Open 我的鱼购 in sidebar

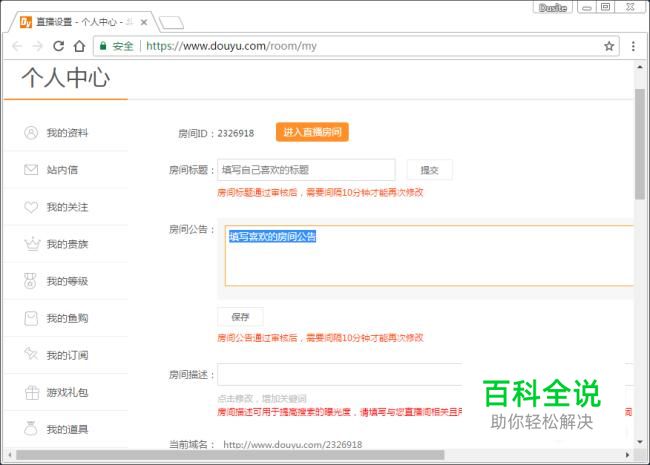point(67,318)
